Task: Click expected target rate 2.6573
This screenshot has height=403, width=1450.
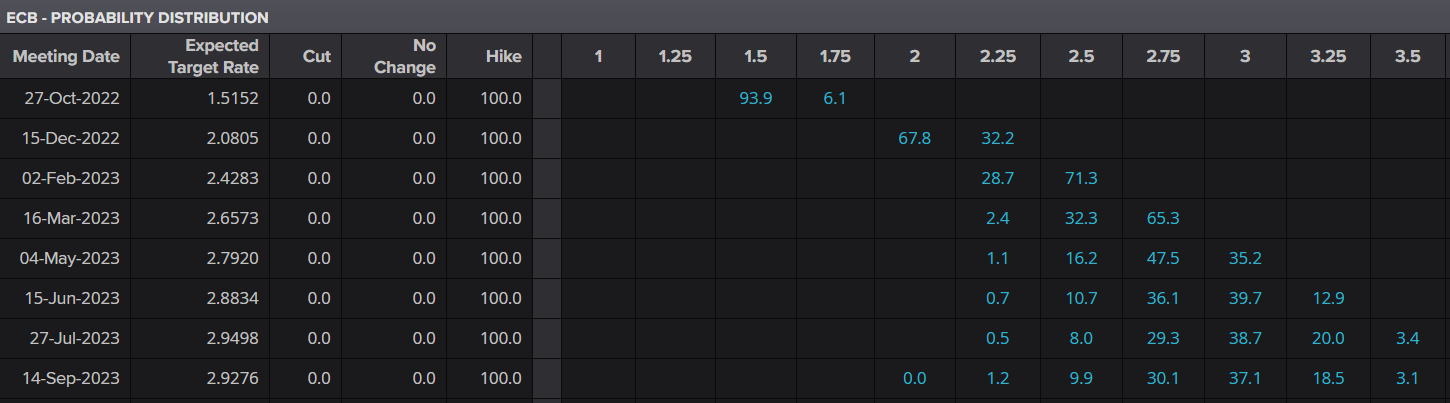Action: [233, 218]
